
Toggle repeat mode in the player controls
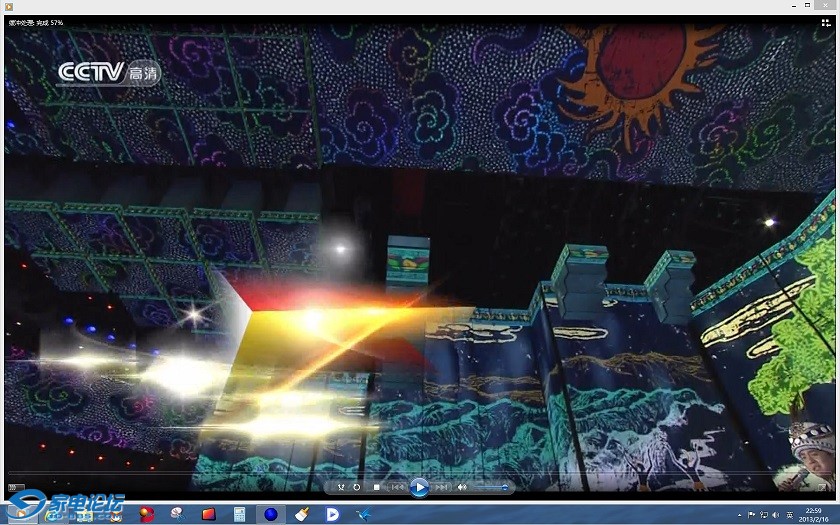pos(357,488)
